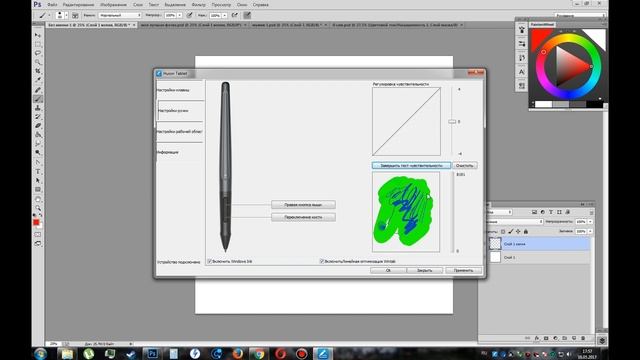Click foreground red color swatch
640x360 pixels.
pos(36,222)
